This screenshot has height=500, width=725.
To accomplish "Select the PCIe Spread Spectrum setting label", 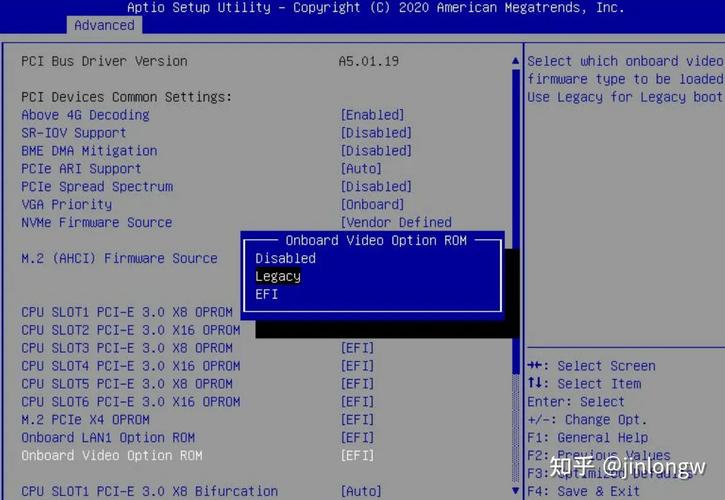I will [97, 187].
